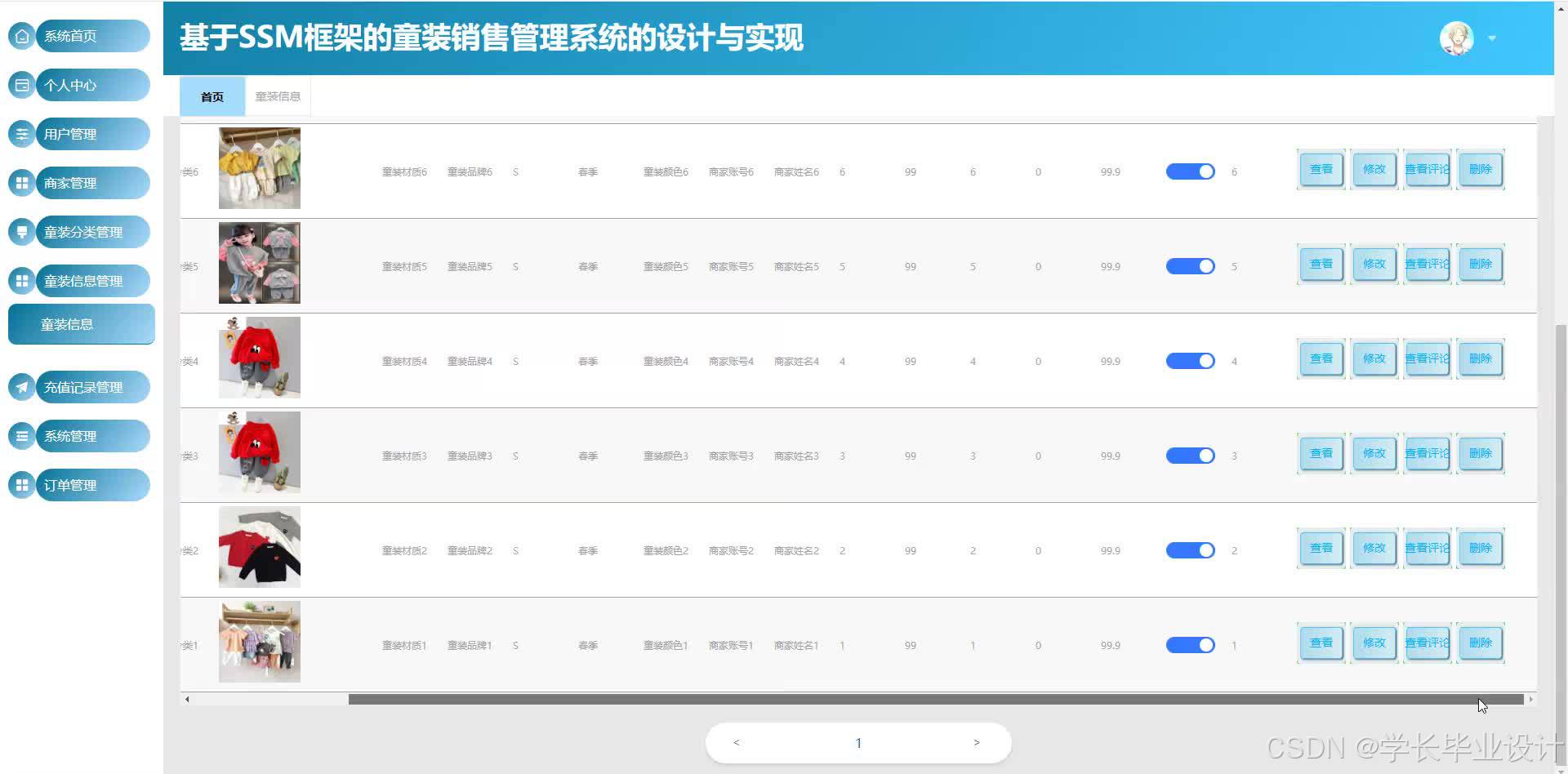Click the grid icon beside 商家管理
Image resolution: width=1568 pixels, height=774 pixels.
coord(22,183)
